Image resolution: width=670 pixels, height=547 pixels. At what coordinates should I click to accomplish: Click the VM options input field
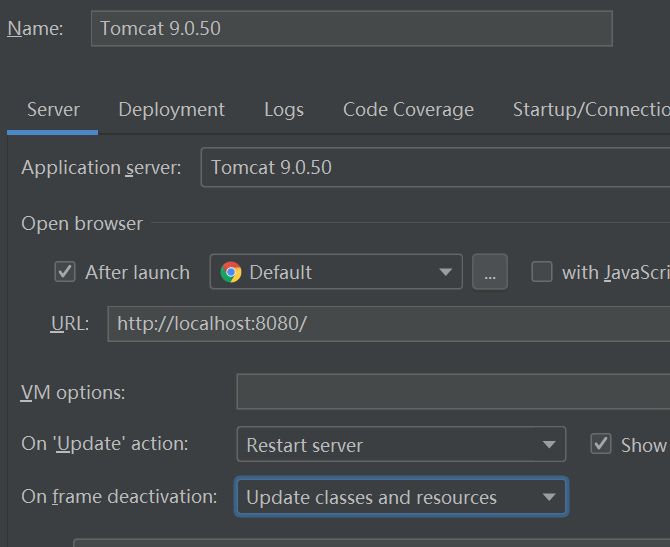(x=453, y=391)
